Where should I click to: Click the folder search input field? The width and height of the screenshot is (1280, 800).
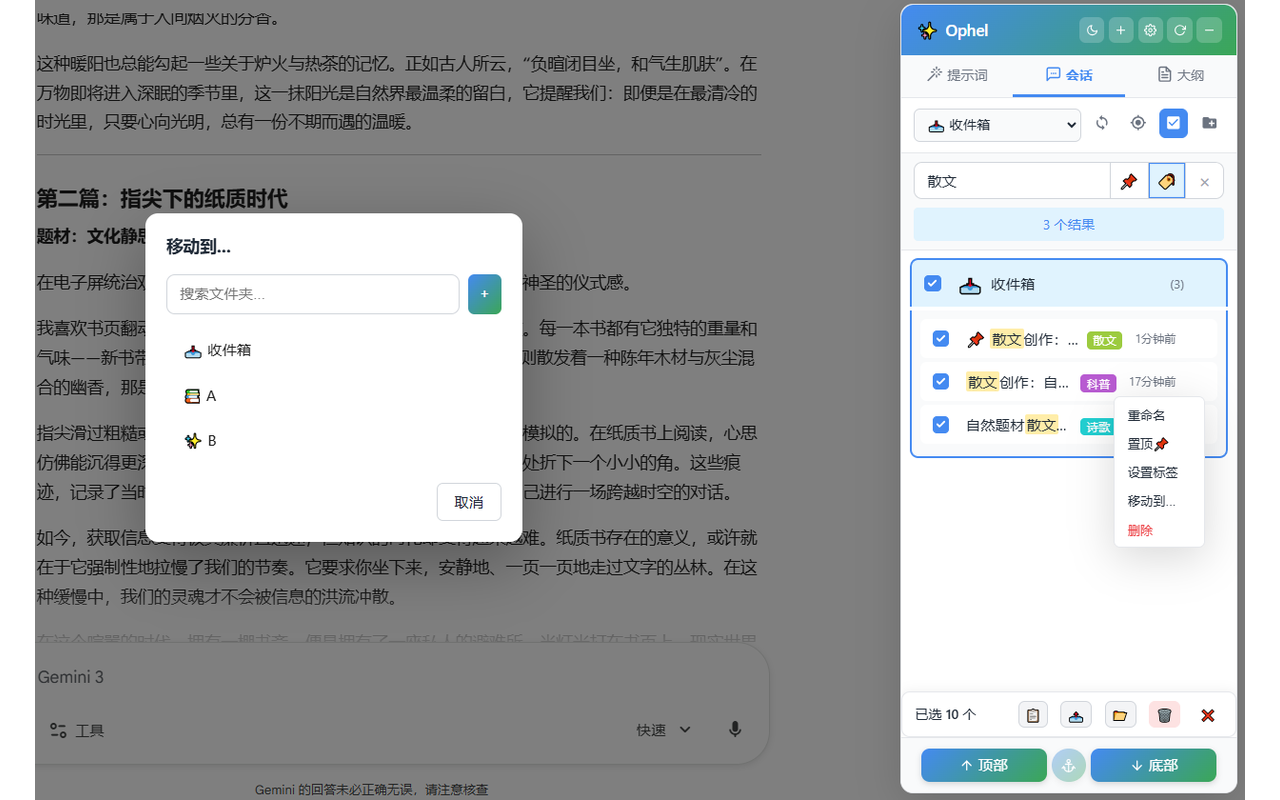pos(313,294)
